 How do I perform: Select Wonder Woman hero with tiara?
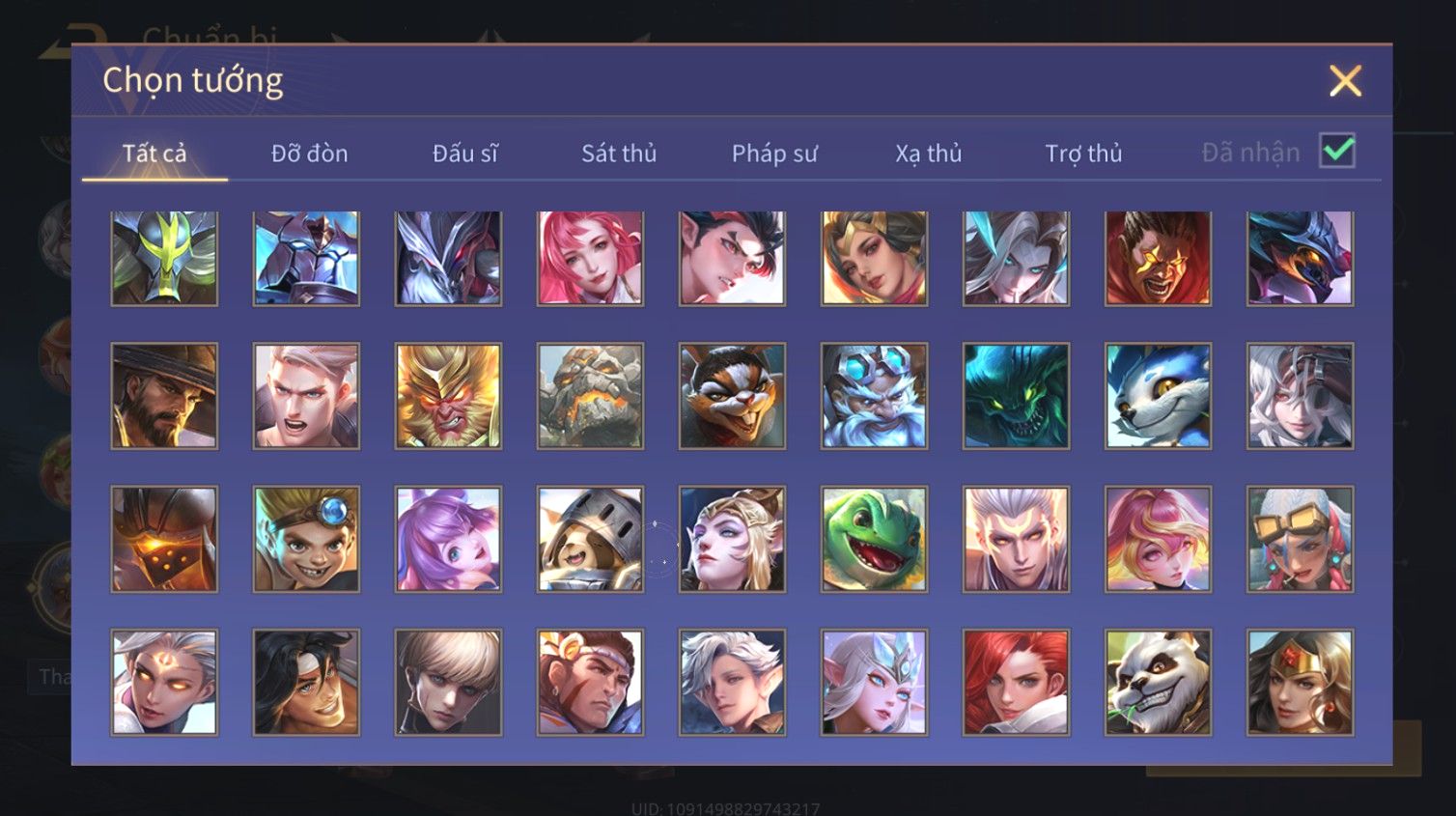(1300, 682)
